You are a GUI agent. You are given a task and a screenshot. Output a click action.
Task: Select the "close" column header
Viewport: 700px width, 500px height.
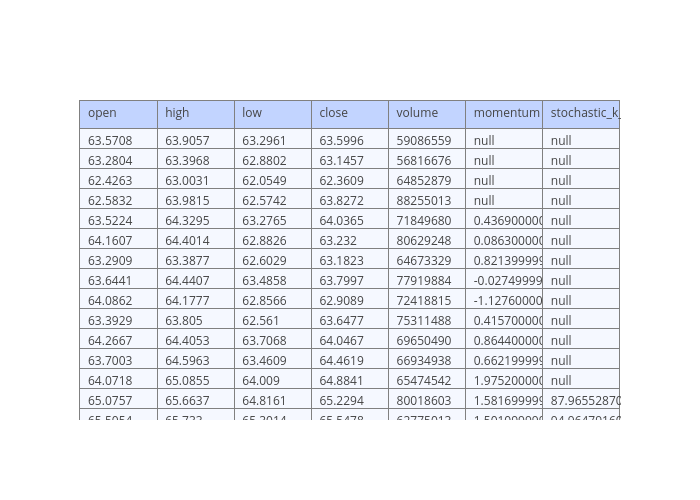pos(349,114)
